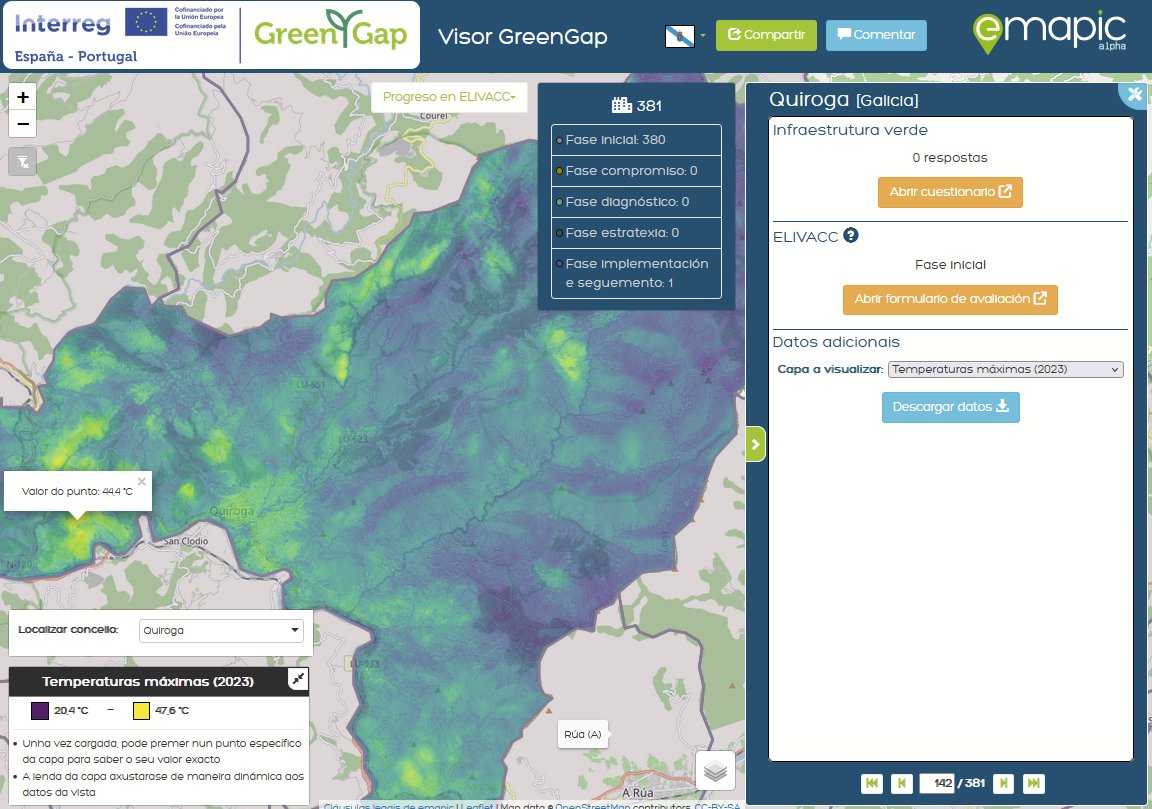Toggle Fase inicial: 380 filter

click(x=636, y=140)
